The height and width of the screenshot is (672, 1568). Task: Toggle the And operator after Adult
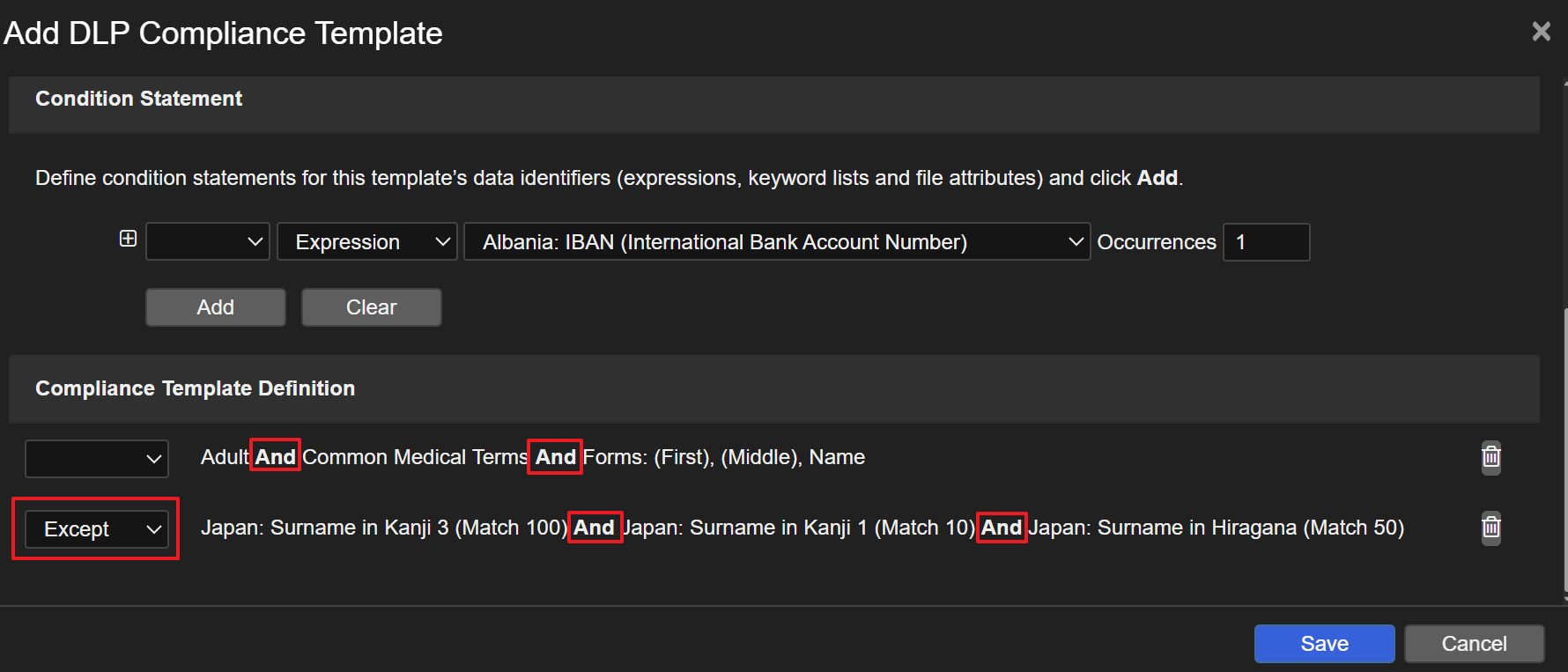pos(275,456)
